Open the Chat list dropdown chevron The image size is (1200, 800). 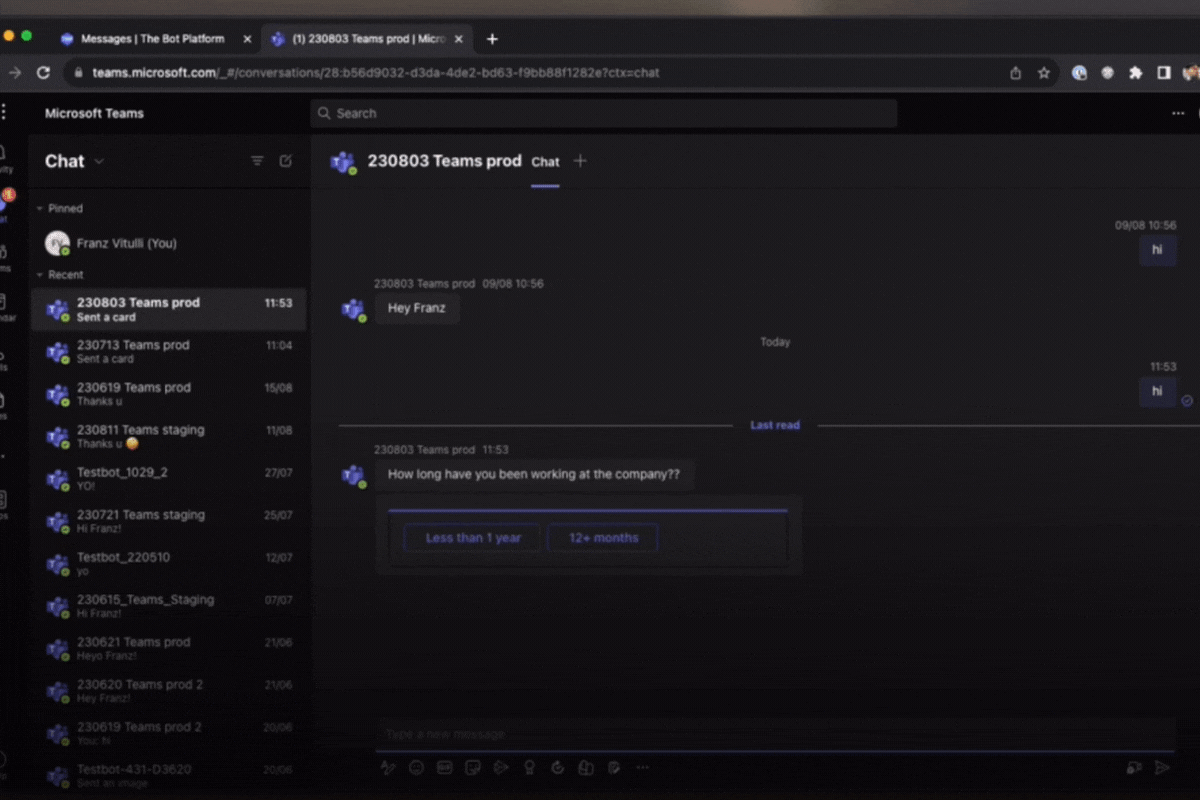click(99, 162)
